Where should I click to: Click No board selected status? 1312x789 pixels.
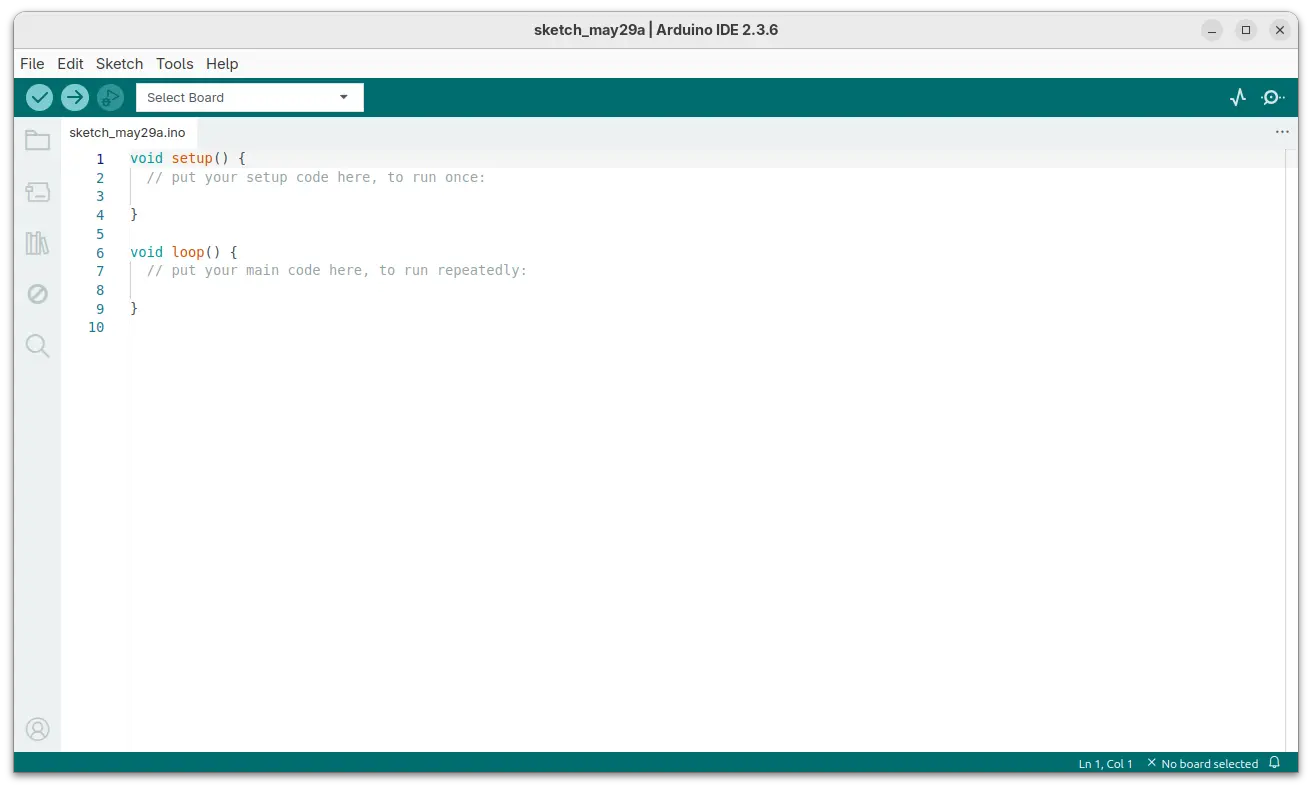point(1202,764)
